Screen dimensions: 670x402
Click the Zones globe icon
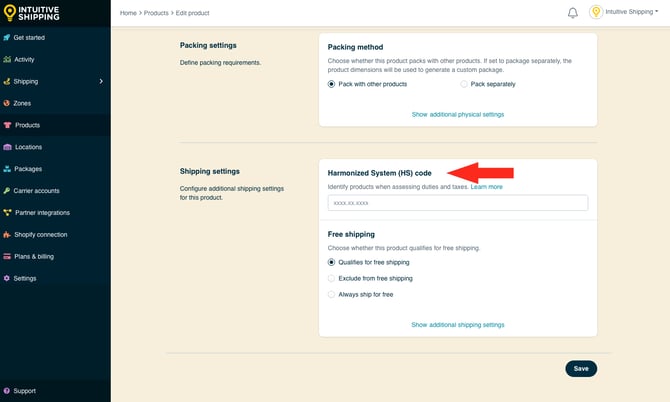coord(7,103)
